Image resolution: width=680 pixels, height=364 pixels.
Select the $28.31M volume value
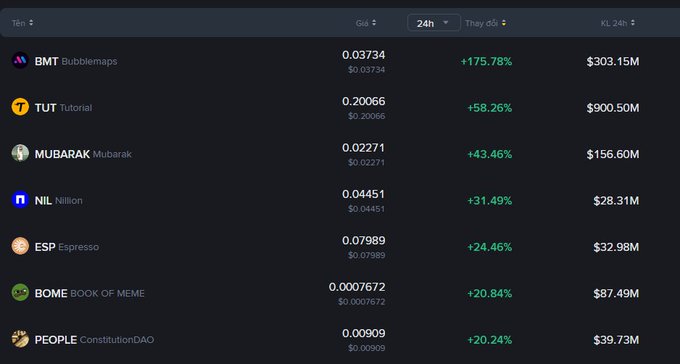(616, 200)
